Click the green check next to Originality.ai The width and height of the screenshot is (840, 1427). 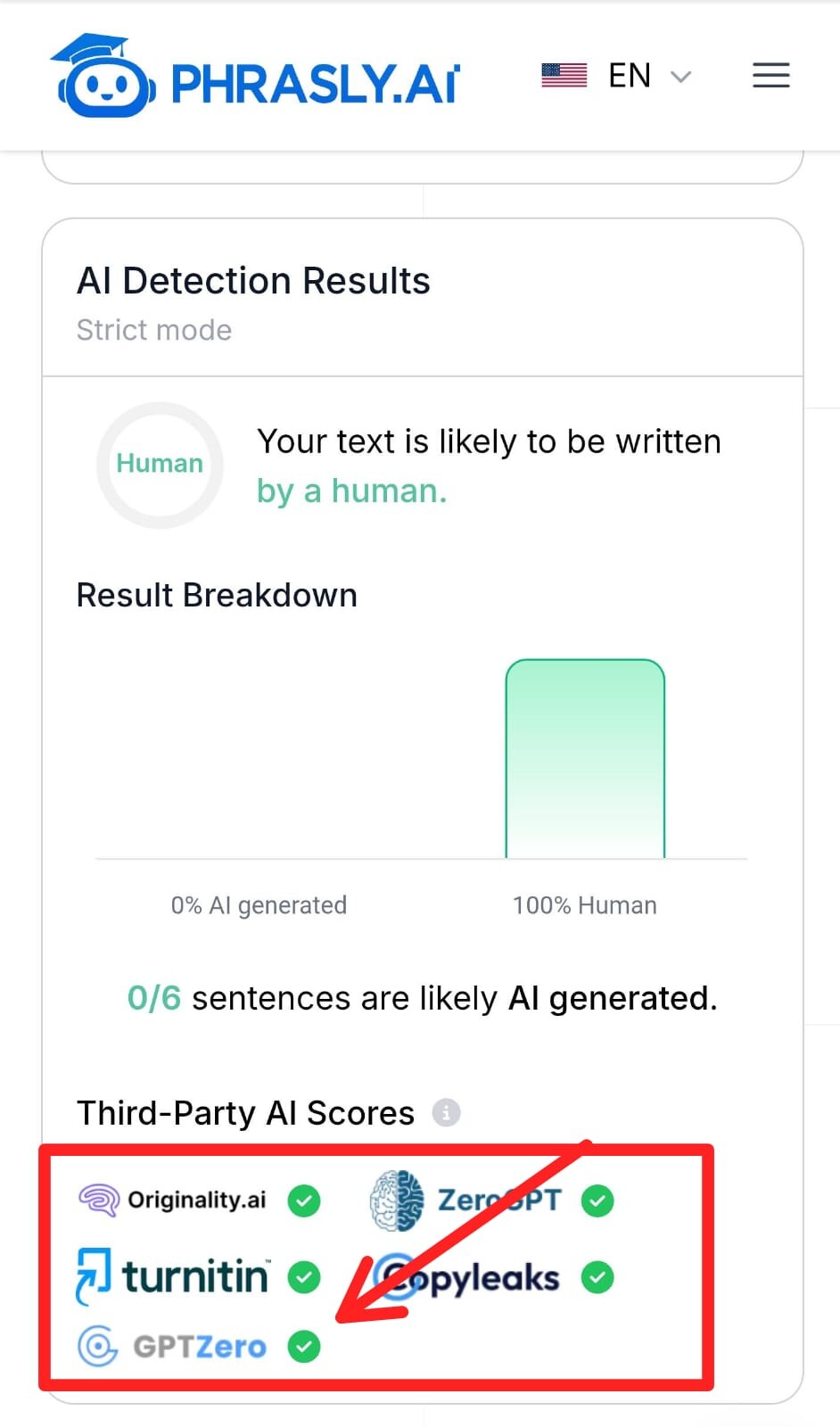tap(304, 1200)
